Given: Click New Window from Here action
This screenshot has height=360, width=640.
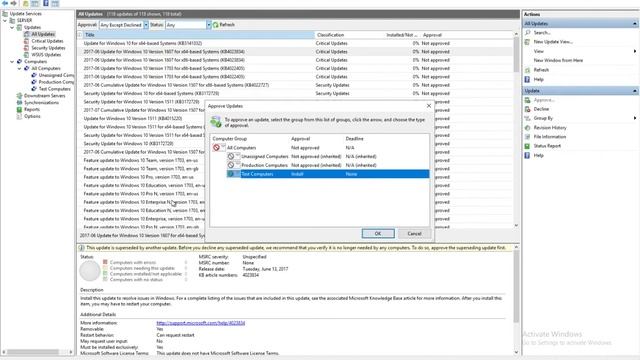Looking at the screenshot, I should coord(558,60).
